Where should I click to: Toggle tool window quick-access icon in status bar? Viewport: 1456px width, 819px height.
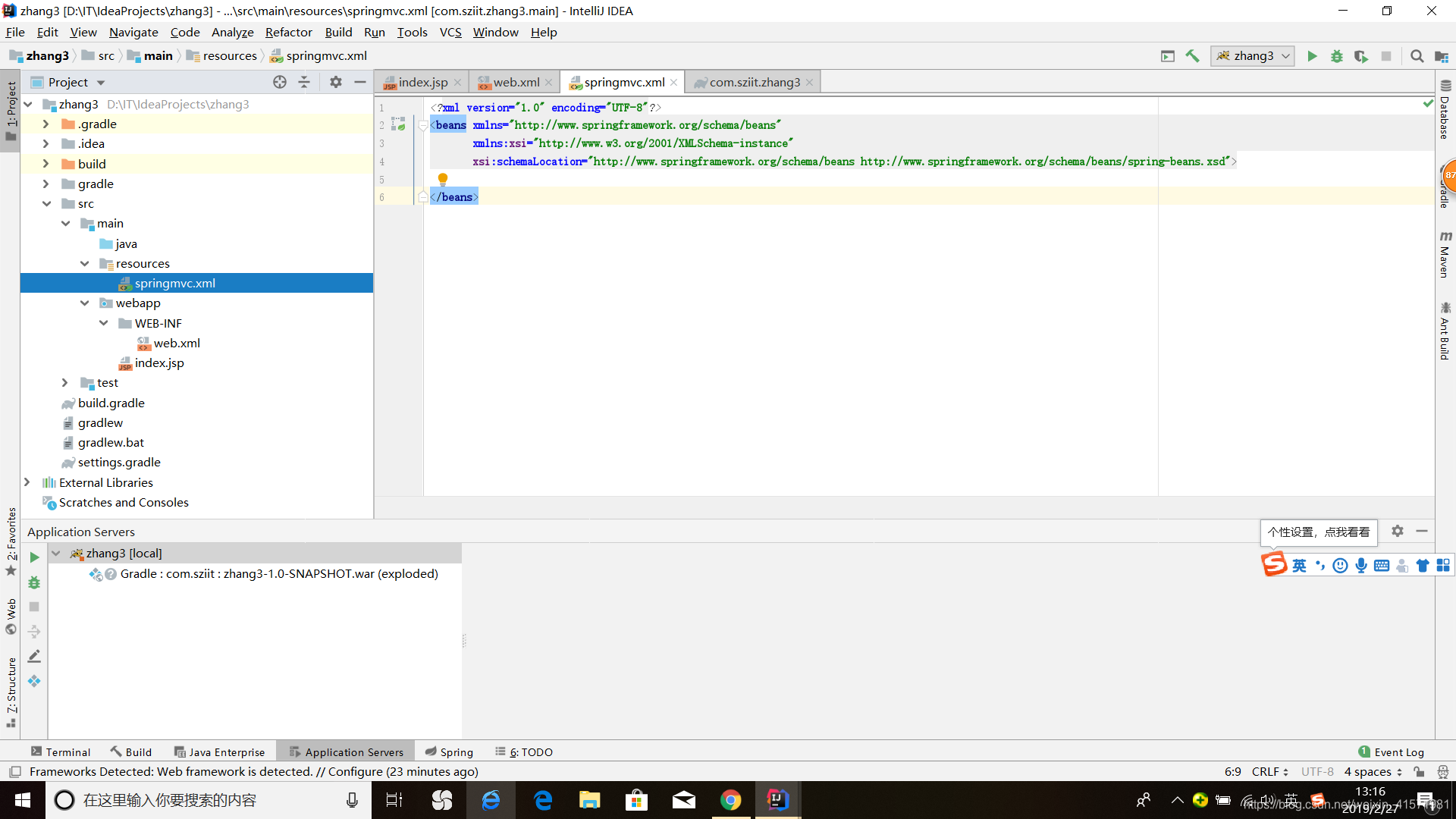[14, 772]
